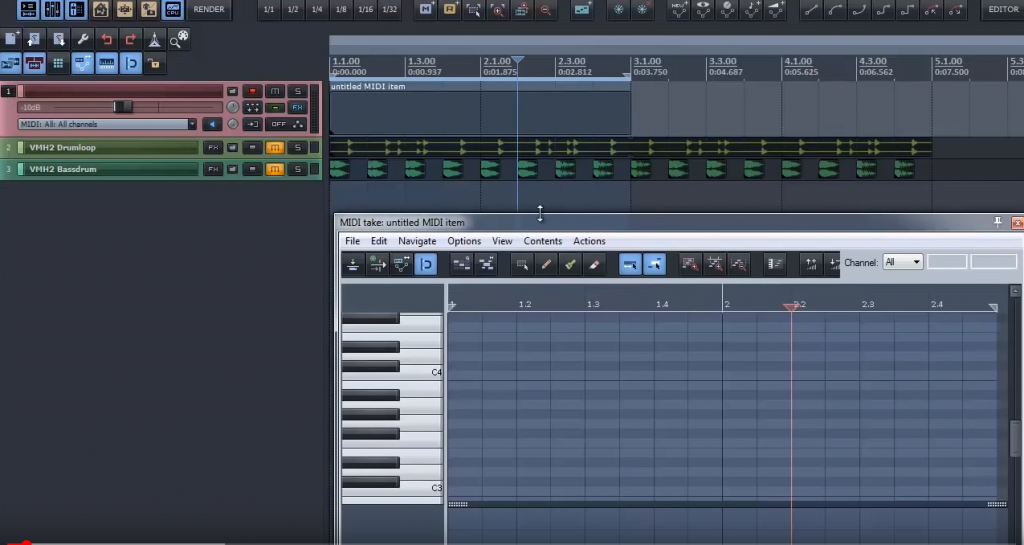This screenshot has width=1024, height=545.
Task: Click the zoom-to-selection icon in MIDI editor
Action: [689, 264]
